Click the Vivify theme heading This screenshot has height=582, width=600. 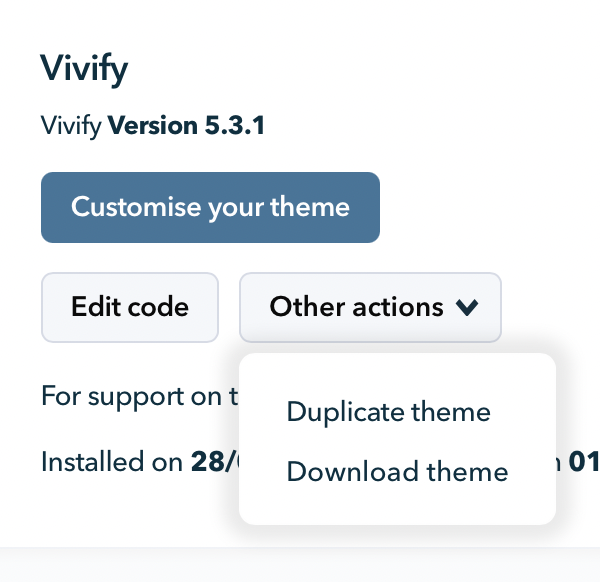click(x=84, y=69)
